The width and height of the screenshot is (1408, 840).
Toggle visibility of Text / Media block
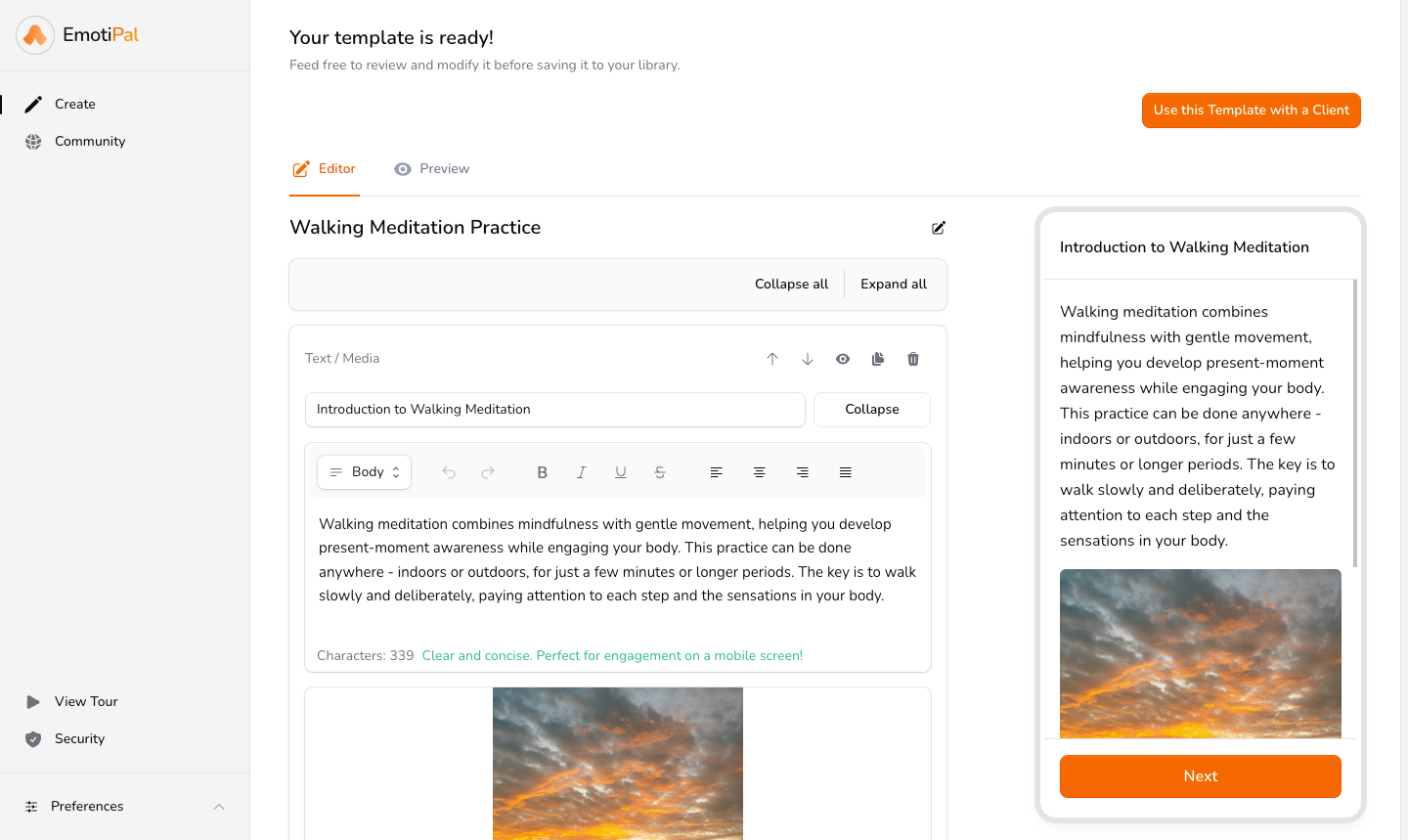[x=843, y=359]
